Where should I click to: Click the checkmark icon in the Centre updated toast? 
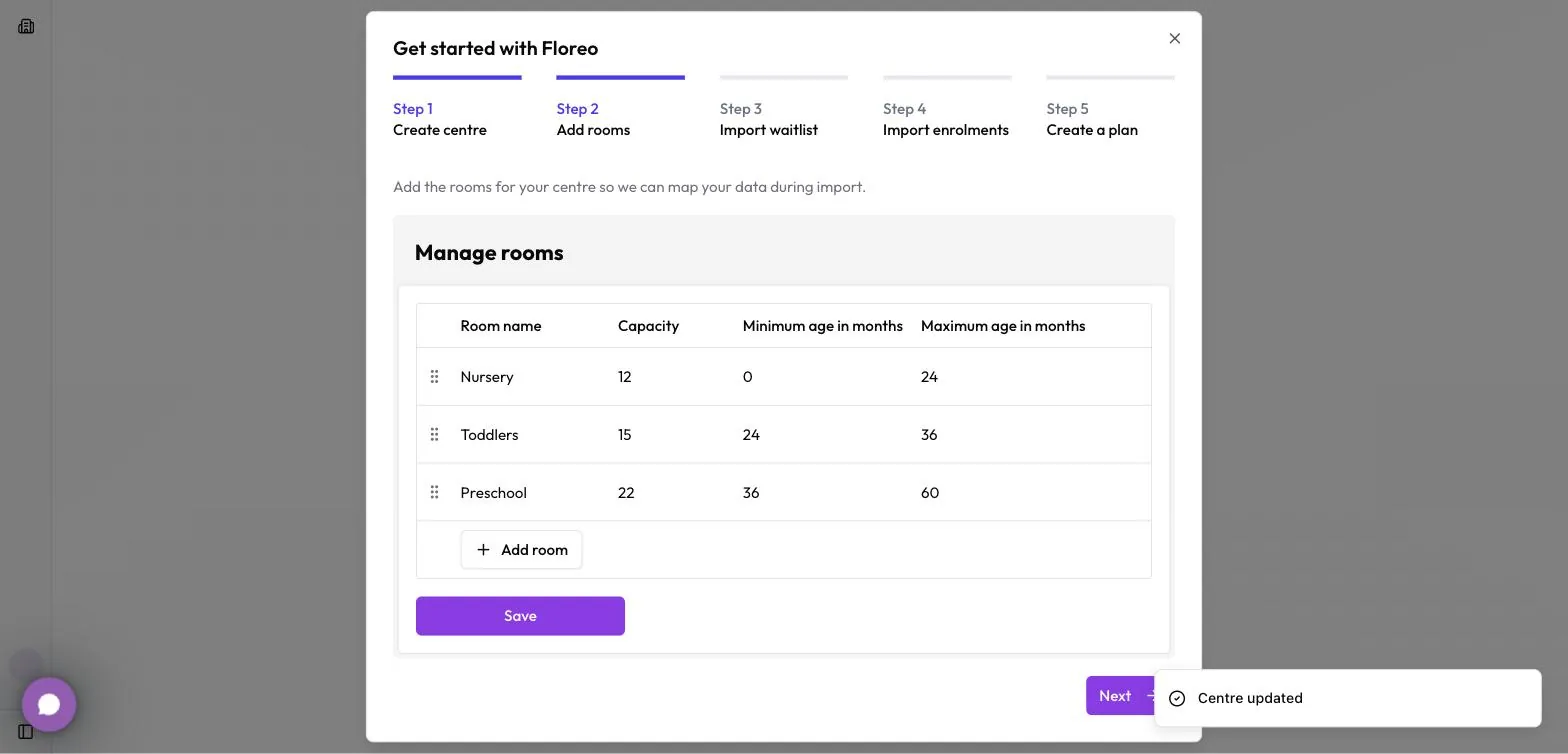(x=1177, y=698)
